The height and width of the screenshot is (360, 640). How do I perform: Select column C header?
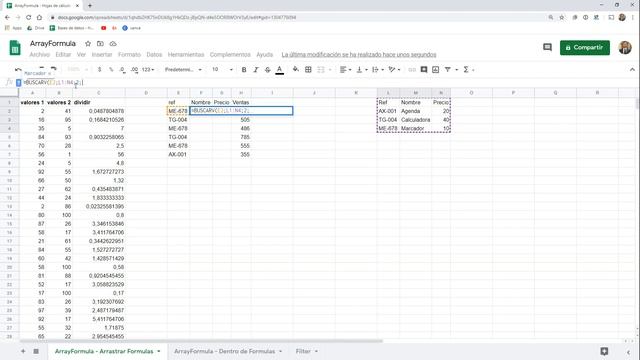pyautogui.click(x=98, y=93)
